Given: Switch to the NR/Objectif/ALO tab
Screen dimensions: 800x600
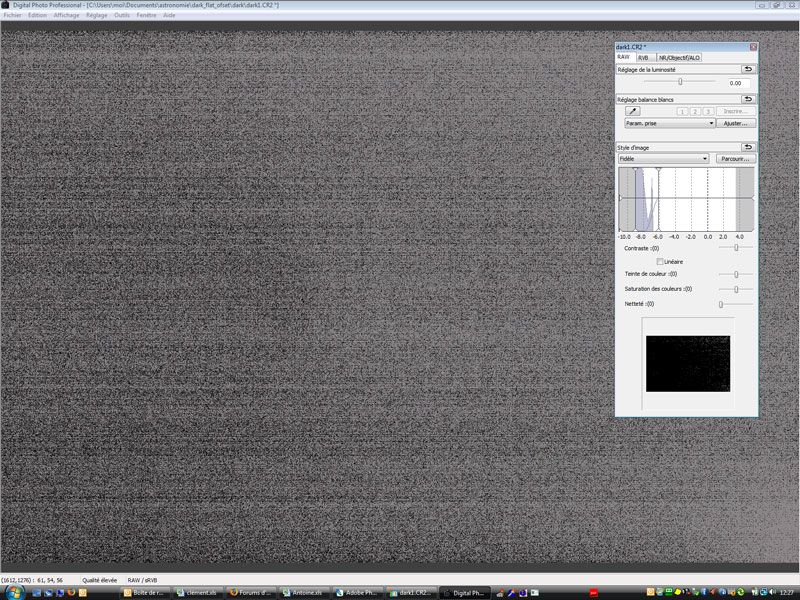Looking at the screenshot, I should pos(679,58).
